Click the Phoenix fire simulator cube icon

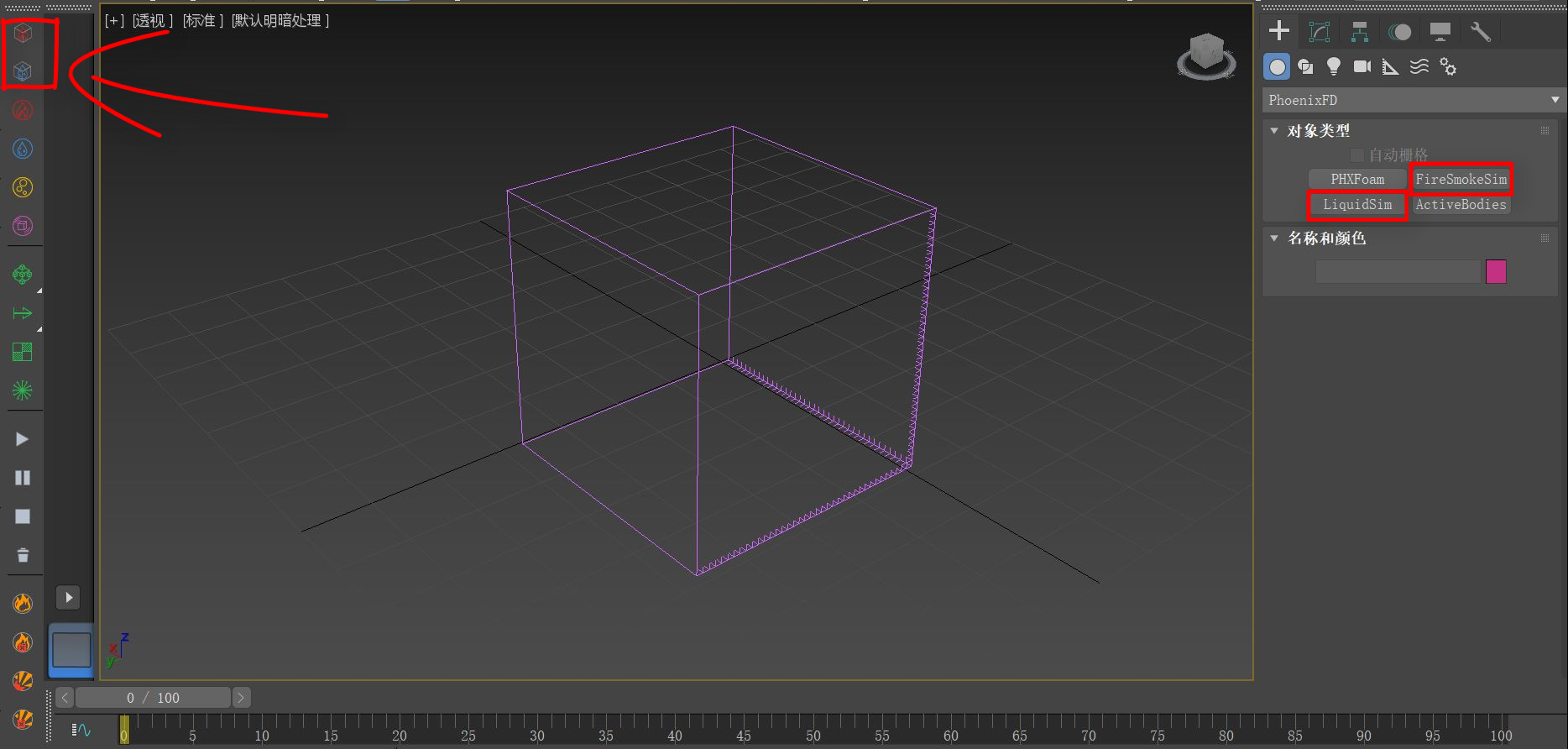tap(23, 33)
